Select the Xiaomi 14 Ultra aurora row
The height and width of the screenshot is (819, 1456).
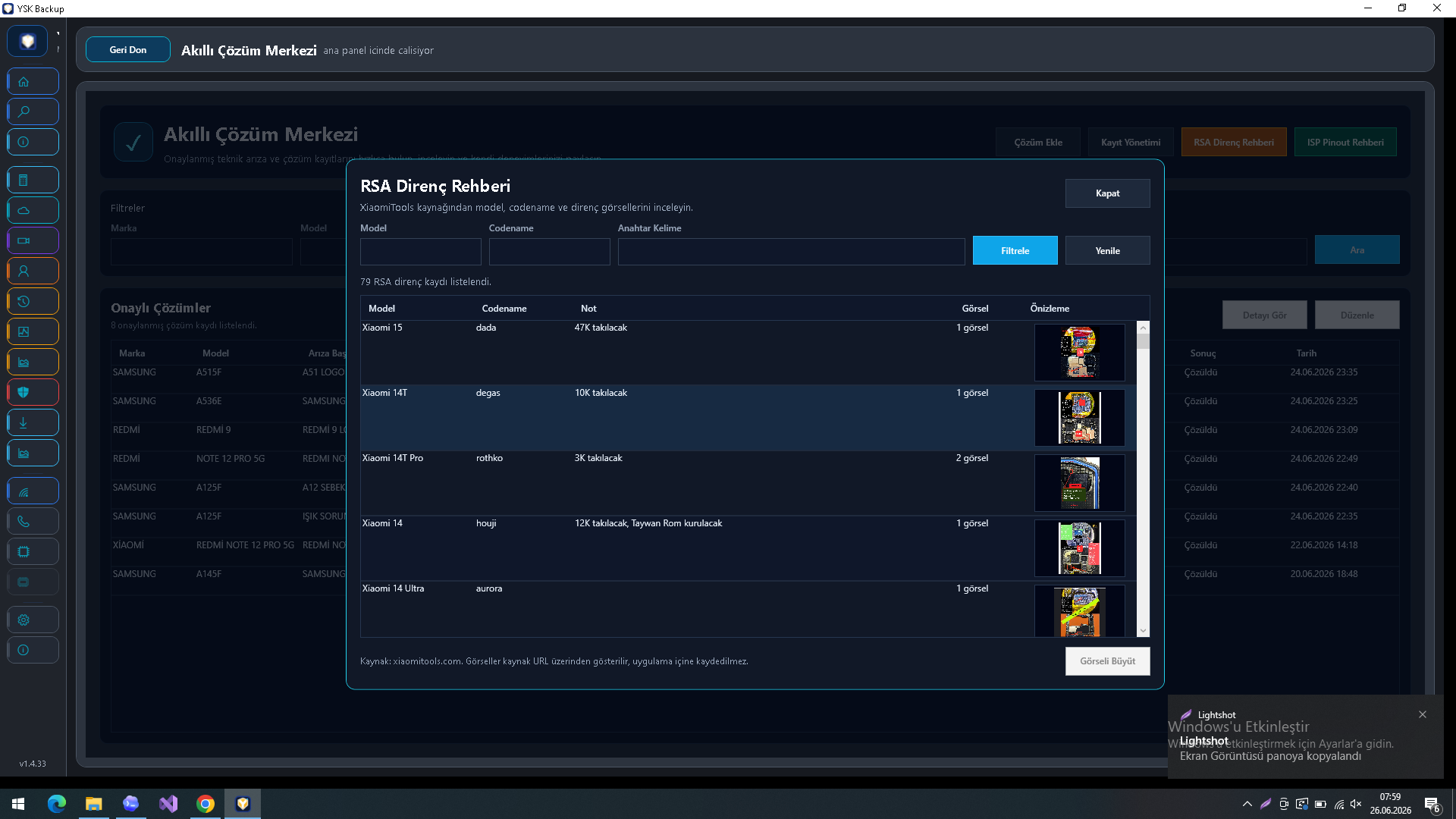748,610
